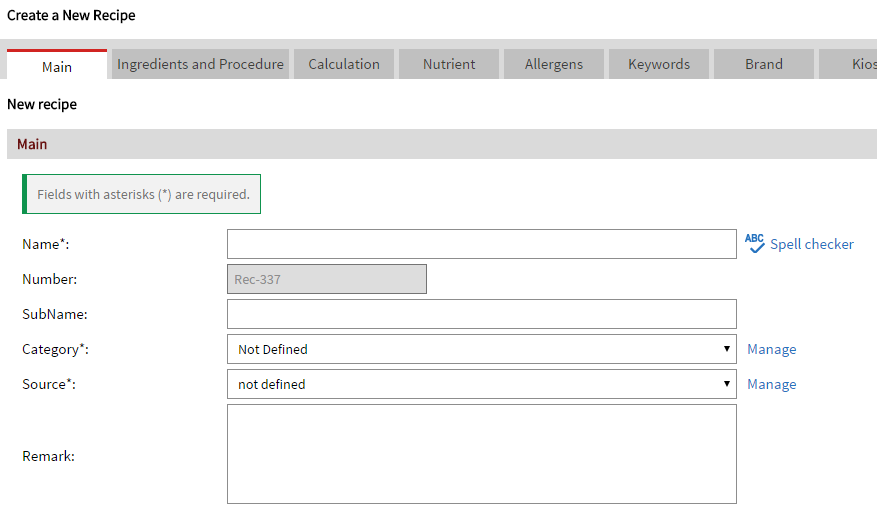The image size is (877, 509).
Task: Expand the Source dropdown
Action: click(x=481, y=384)
